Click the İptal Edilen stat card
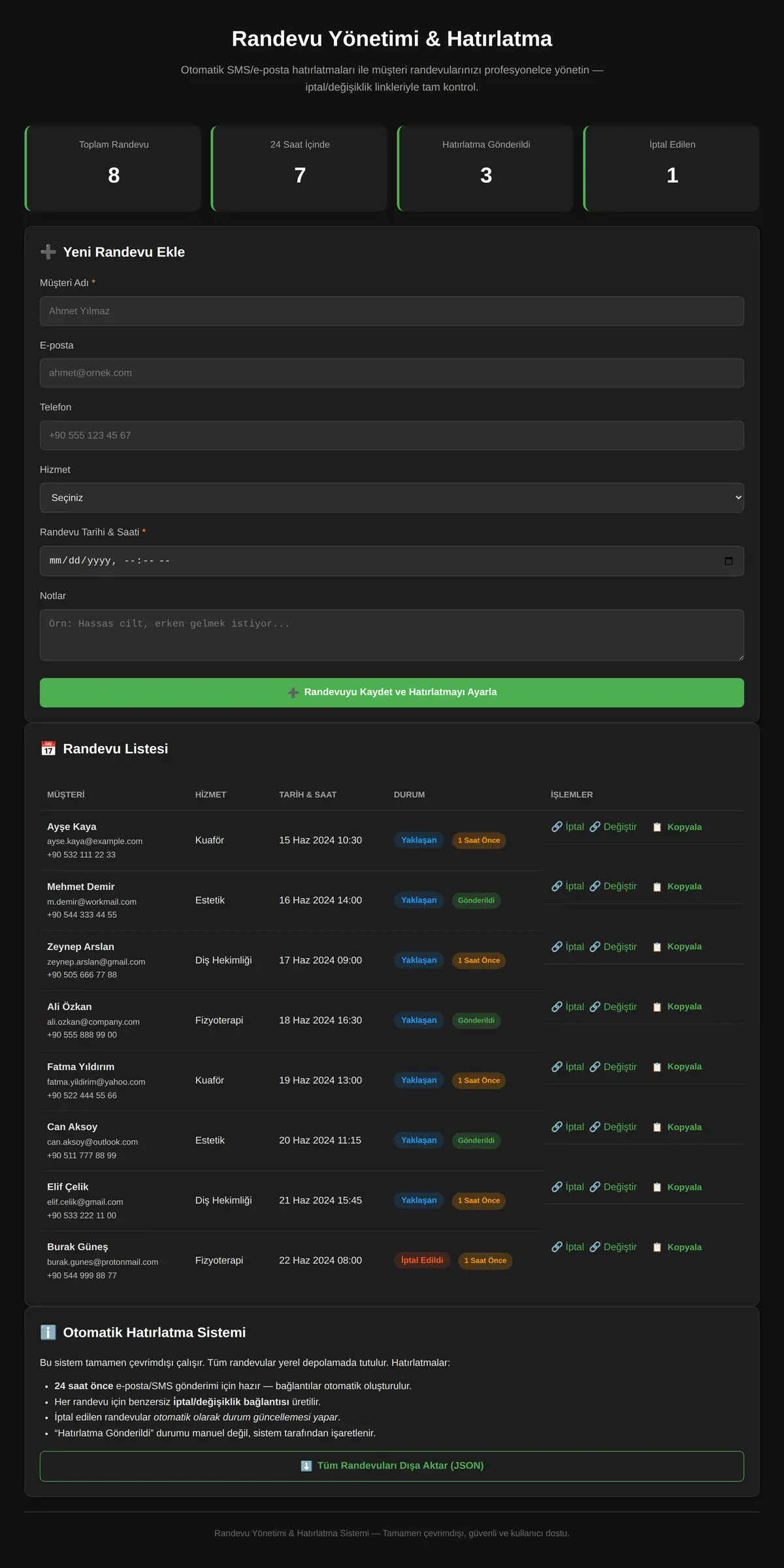The height and width of the screenshot is (1568, 784). pyautogui.click(x=672, y=169)
